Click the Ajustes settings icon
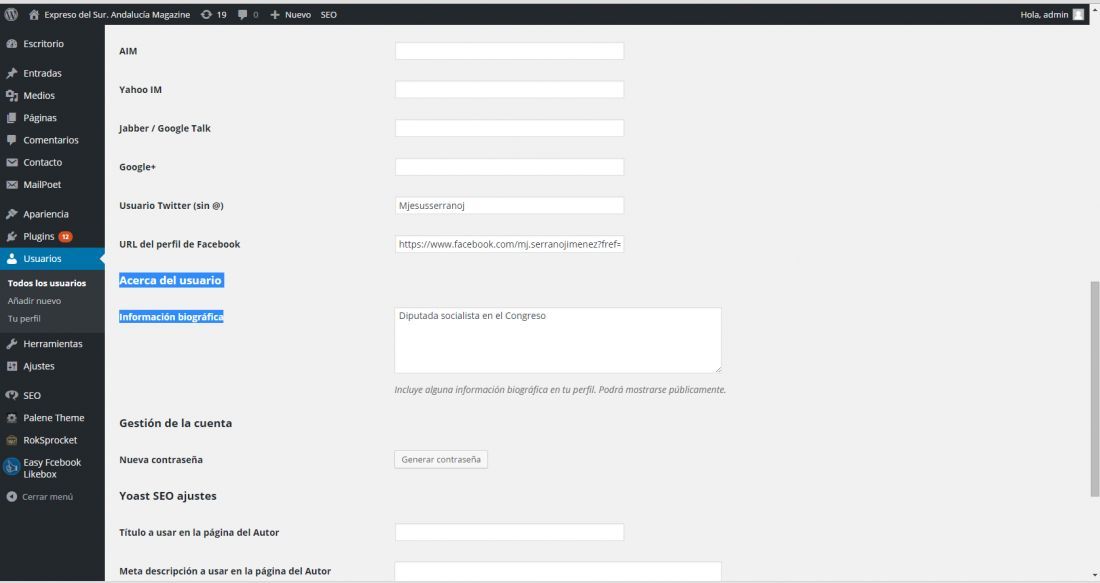The height and width of the screenshot is (583, 1100). point(12,366)
